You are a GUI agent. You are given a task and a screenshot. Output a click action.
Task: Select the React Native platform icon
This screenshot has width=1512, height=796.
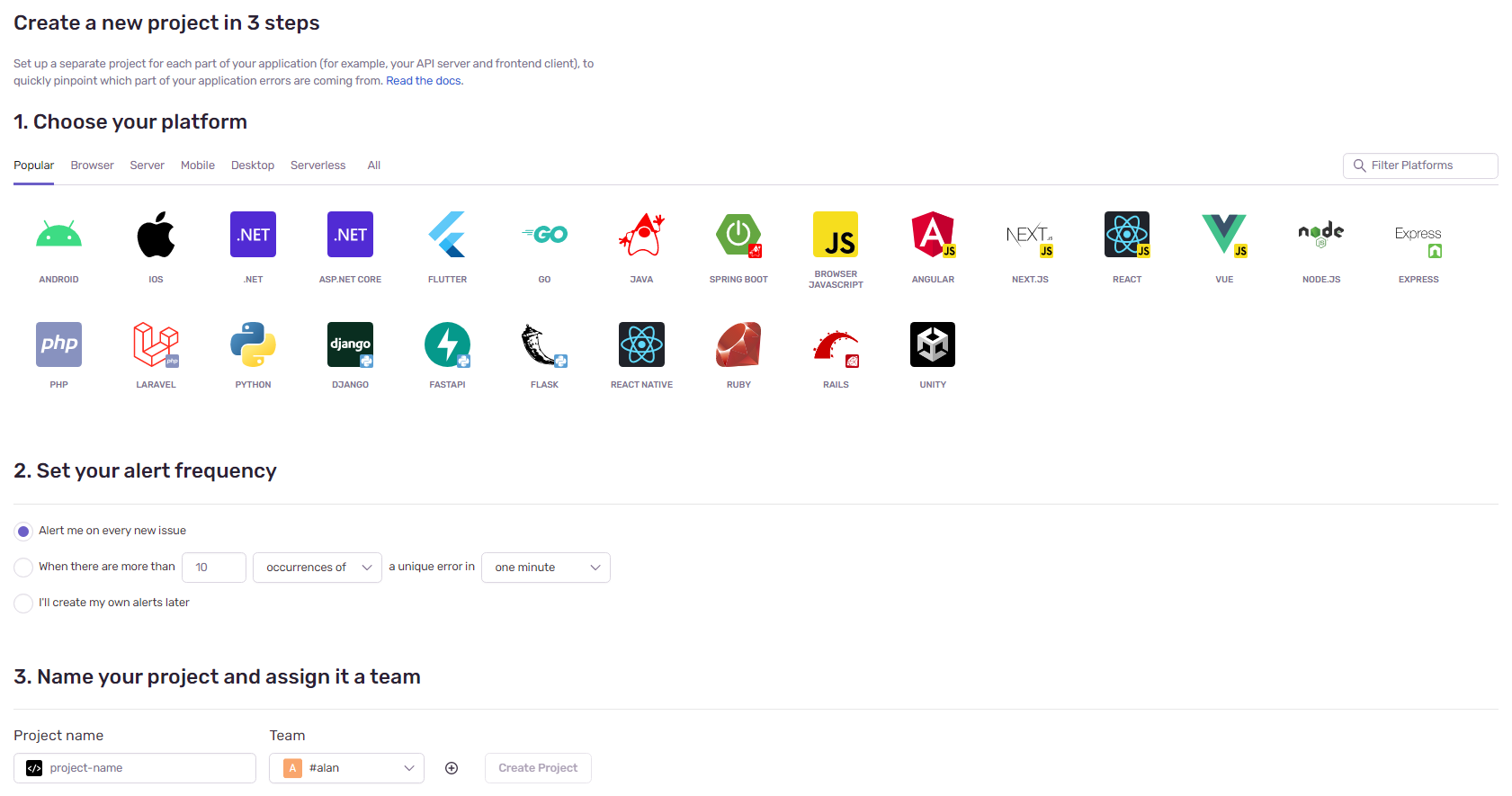(641, 344)
